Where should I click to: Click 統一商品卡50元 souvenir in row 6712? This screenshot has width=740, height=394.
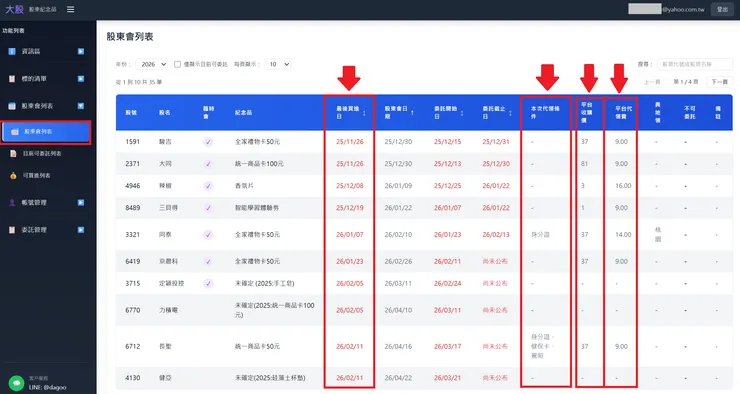(257, 347)
